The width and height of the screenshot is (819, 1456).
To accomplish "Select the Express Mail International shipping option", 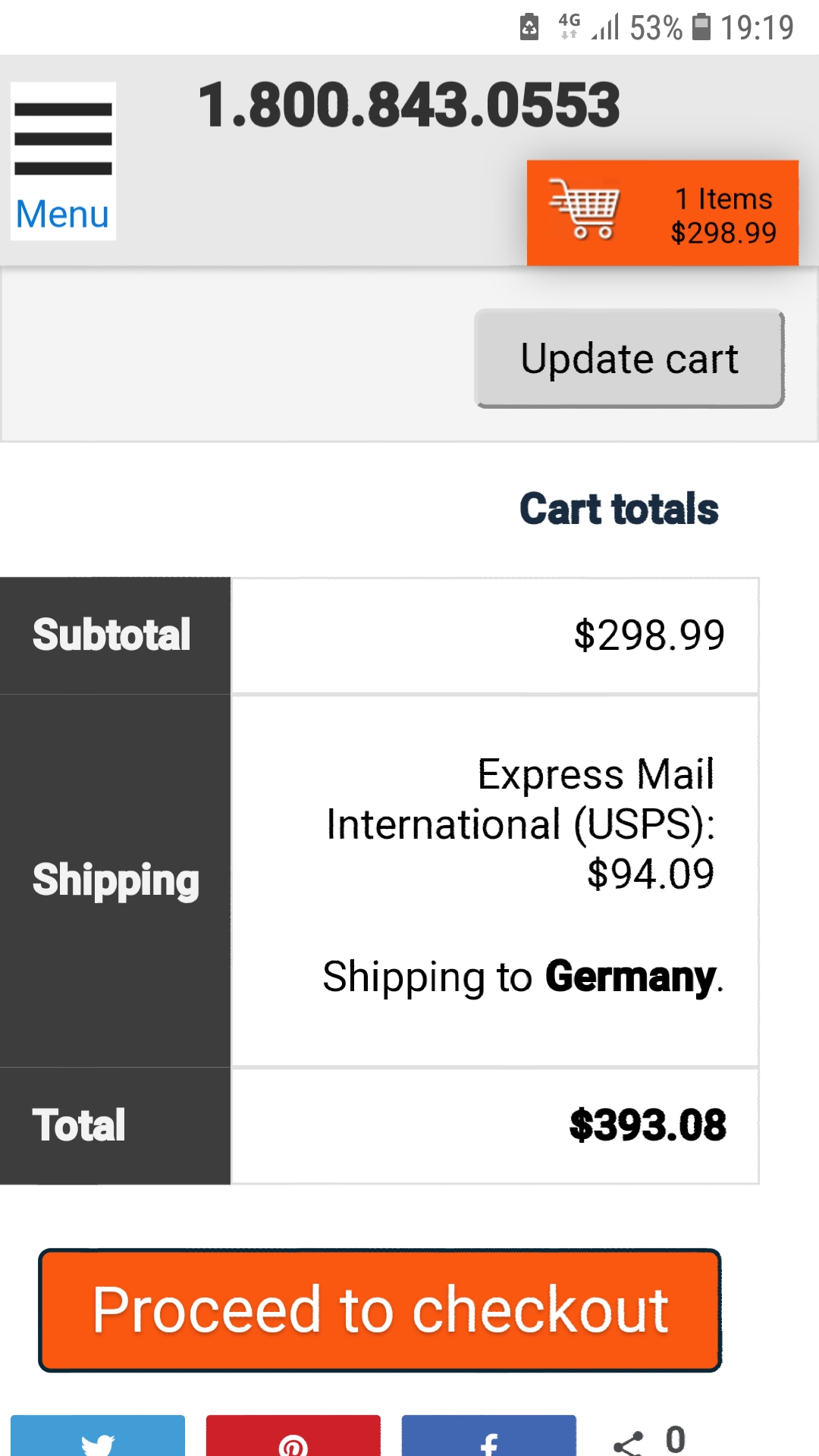I will (x=521, y=824).
